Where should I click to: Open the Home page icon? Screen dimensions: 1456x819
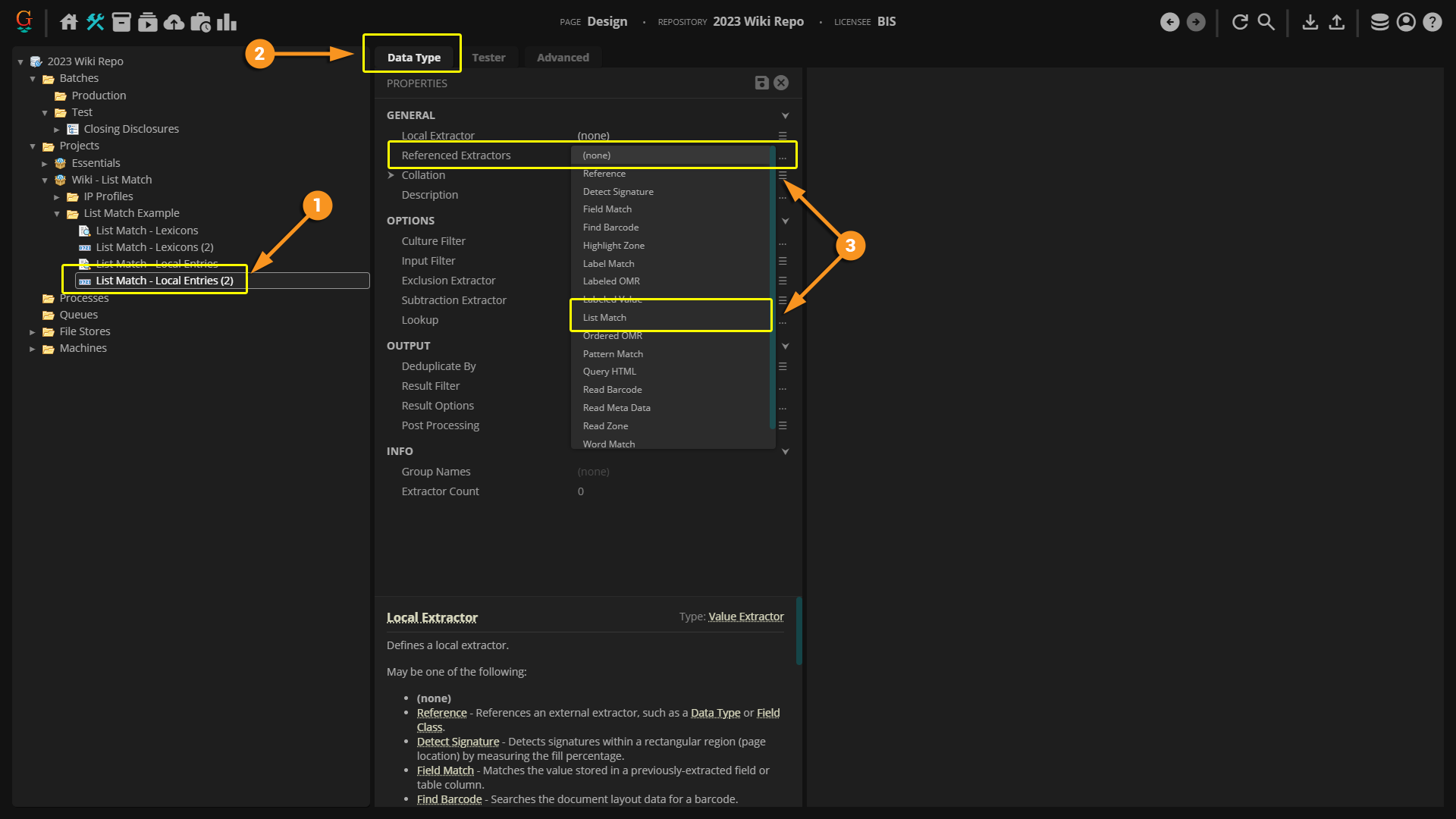[69, 22]
